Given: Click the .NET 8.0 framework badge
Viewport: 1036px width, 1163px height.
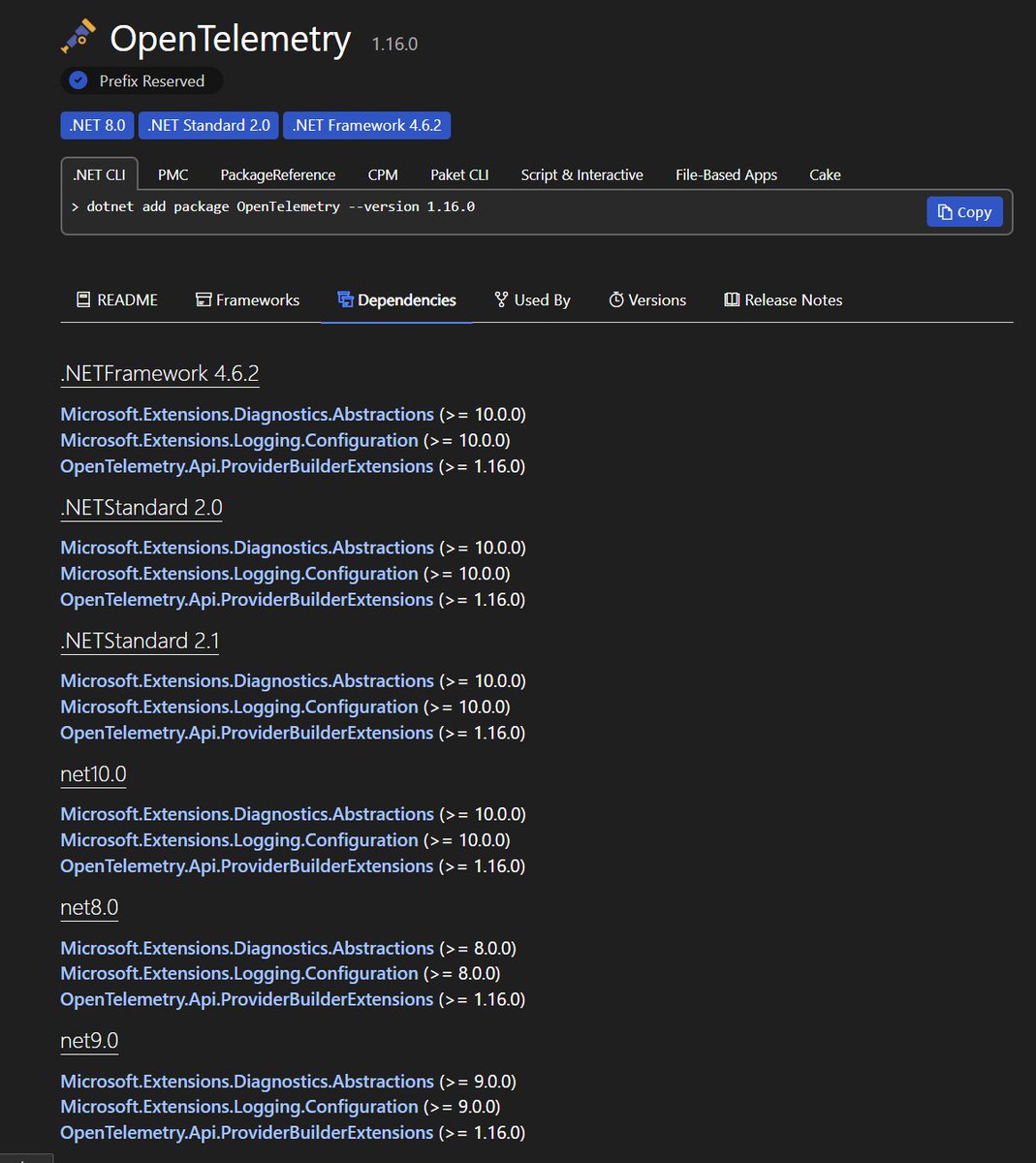Looking at the screenshot, I should point(97,125).
